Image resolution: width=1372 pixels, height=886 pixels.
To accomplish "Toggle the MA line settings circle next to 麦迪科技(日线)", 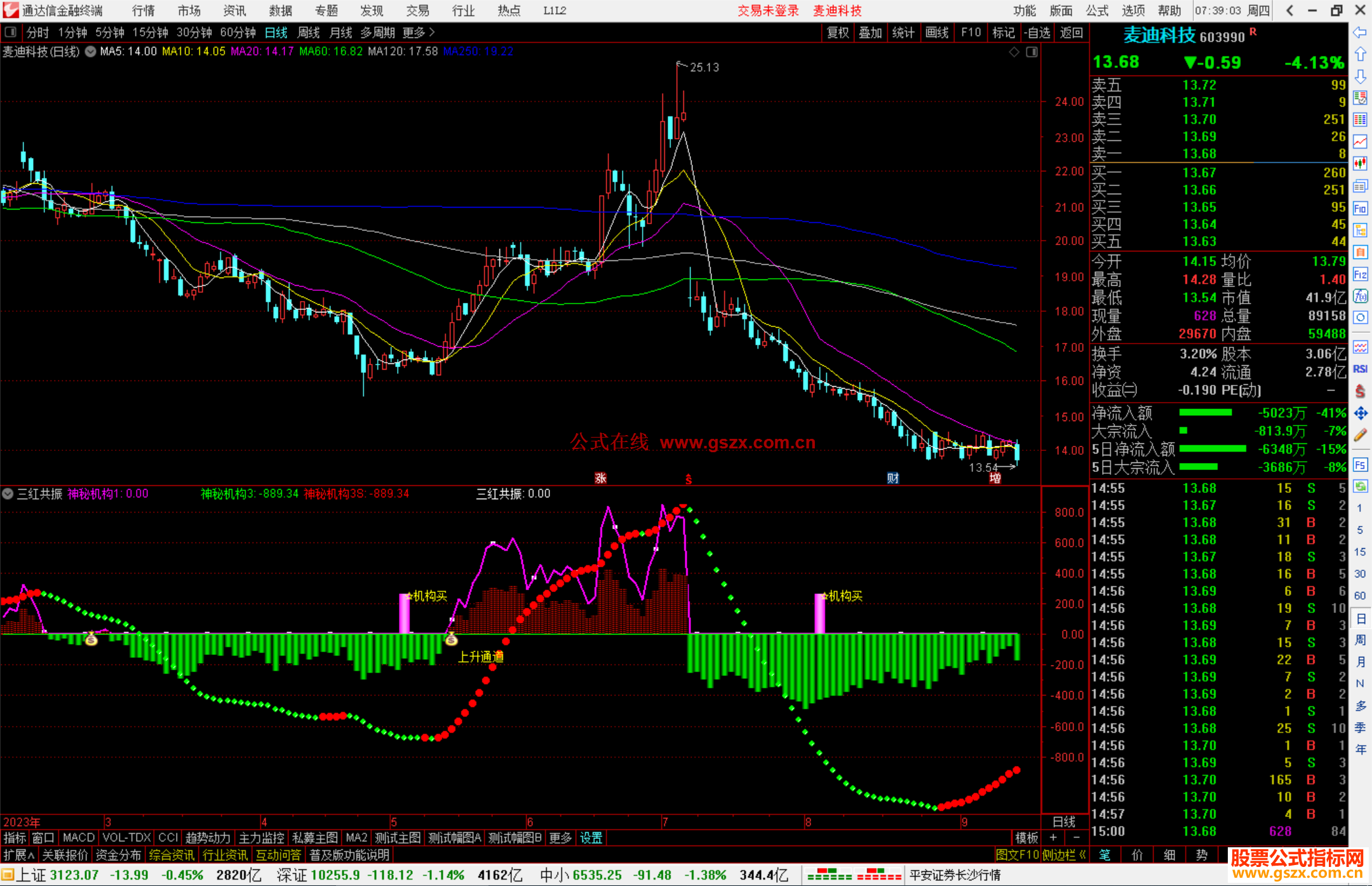I will tap(90, 51).
